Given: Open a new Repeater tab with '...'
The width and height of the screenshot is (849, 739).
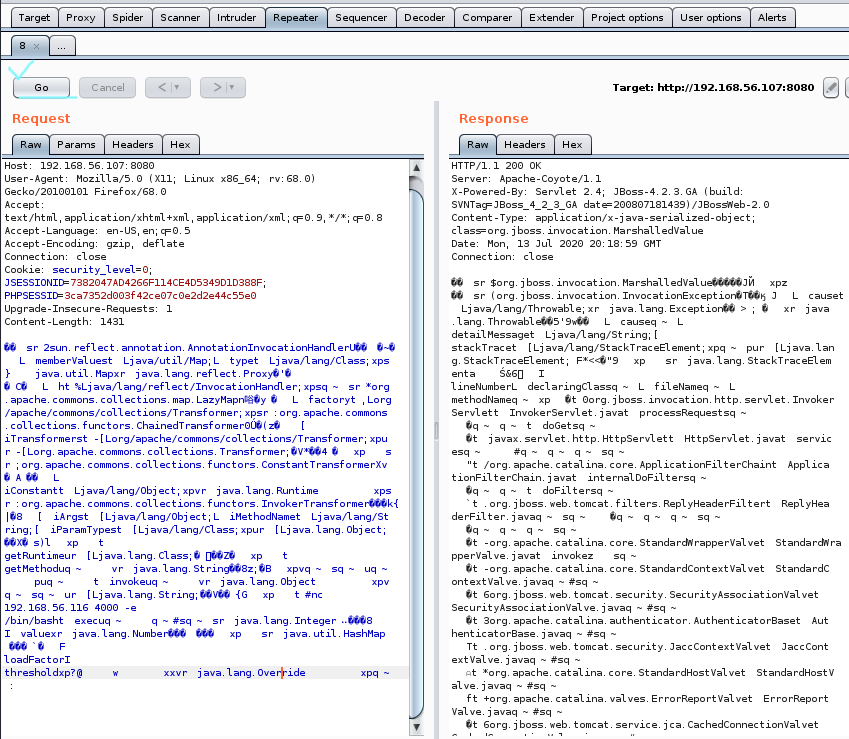Looking at the screenshot, I should coord(62,46).
